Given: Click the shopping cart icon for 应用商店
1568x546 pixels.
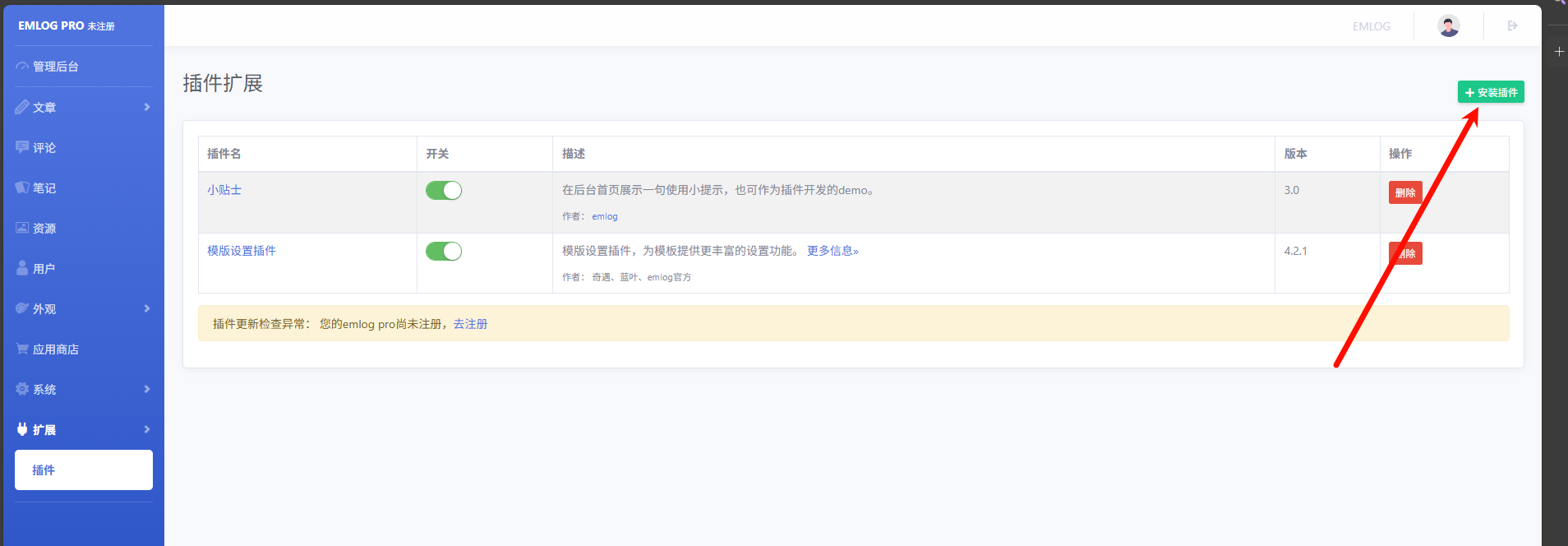Looking at the screenshot, I should 22,349.
